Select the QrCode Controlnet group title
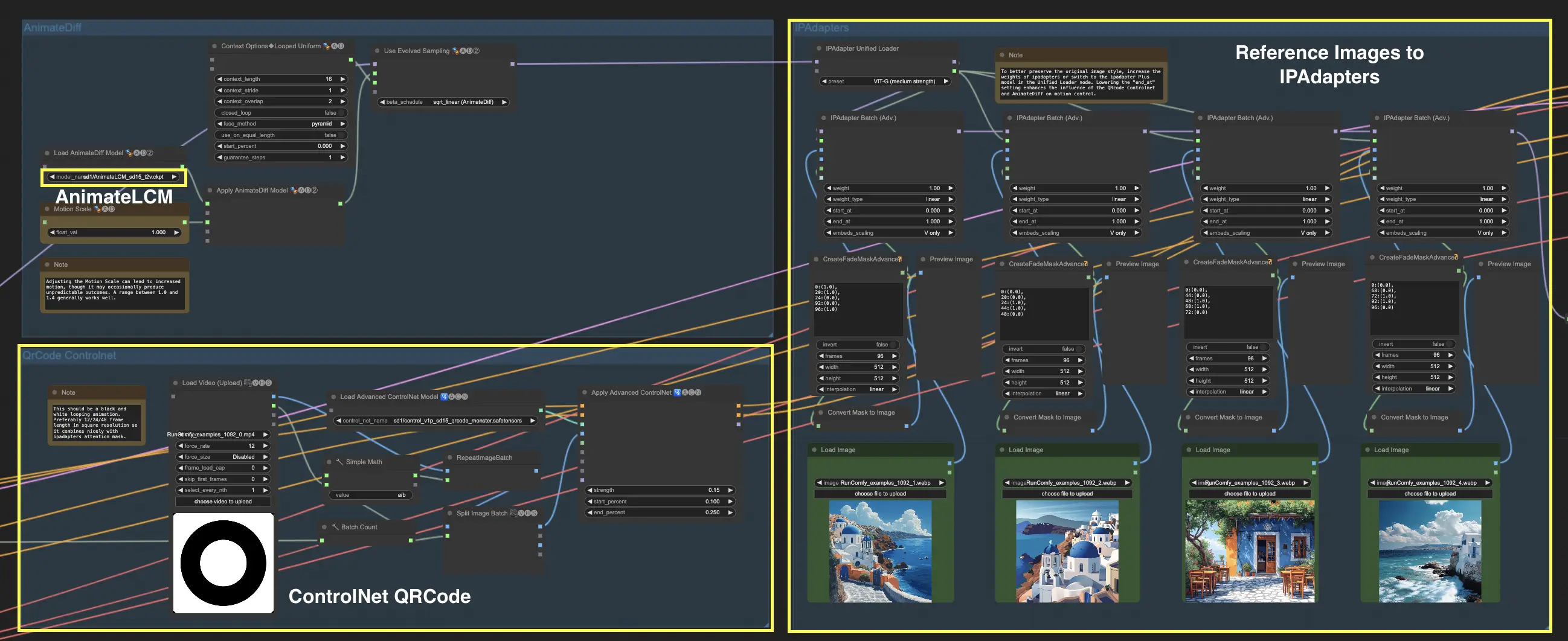1568x641 pixels. pos(69,355)
